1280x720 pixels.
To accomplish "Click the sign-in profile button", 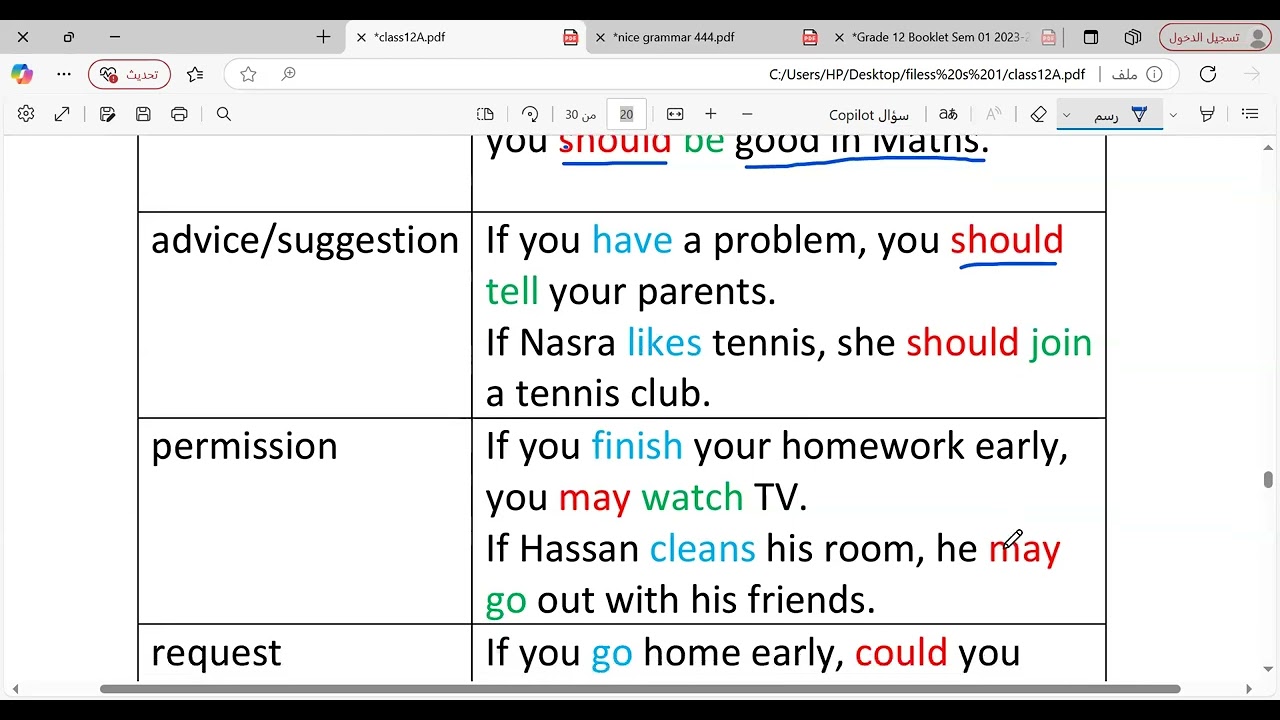I will (x=1215, y=37).
